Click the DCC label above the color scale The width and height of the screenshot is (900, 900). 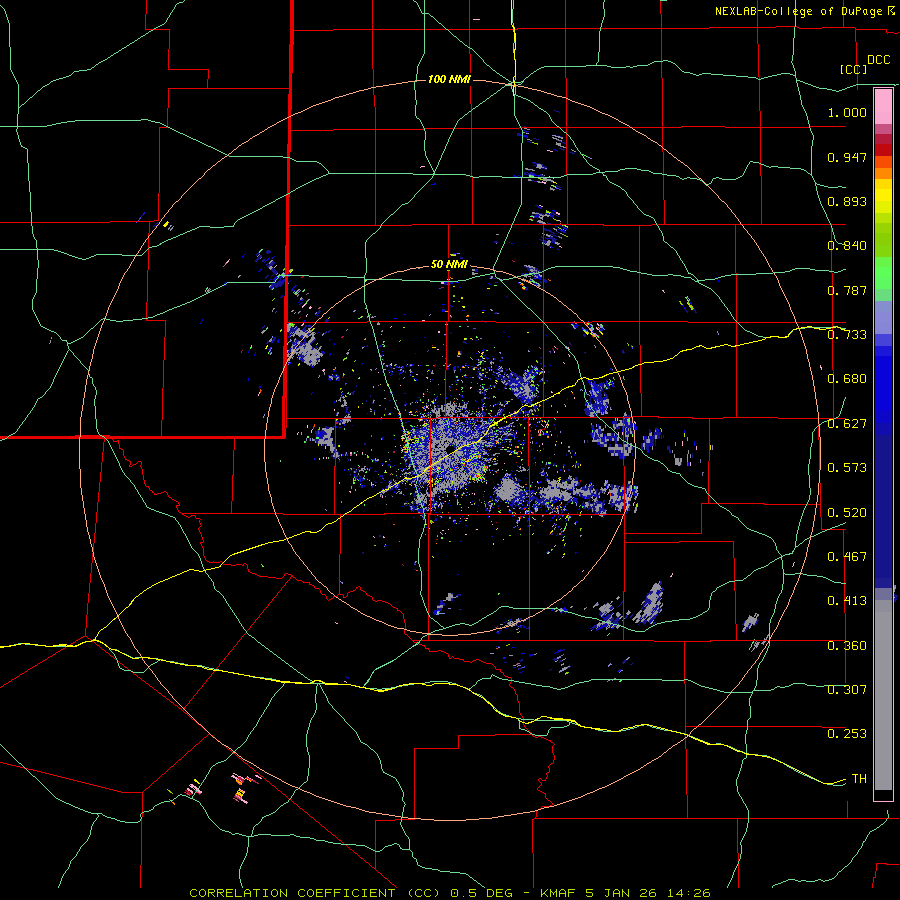878,60
